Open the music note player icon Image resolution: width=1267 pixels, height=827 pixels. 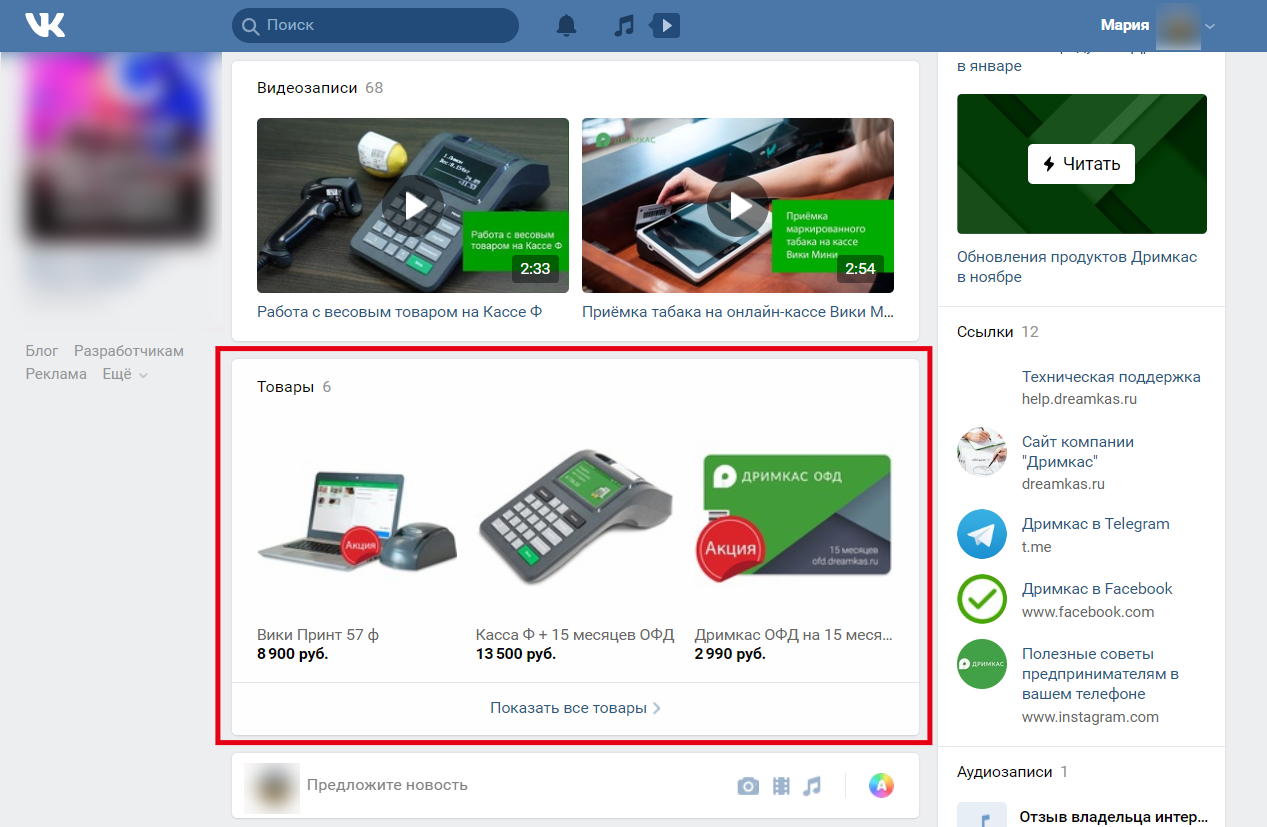tap(624, 25)
